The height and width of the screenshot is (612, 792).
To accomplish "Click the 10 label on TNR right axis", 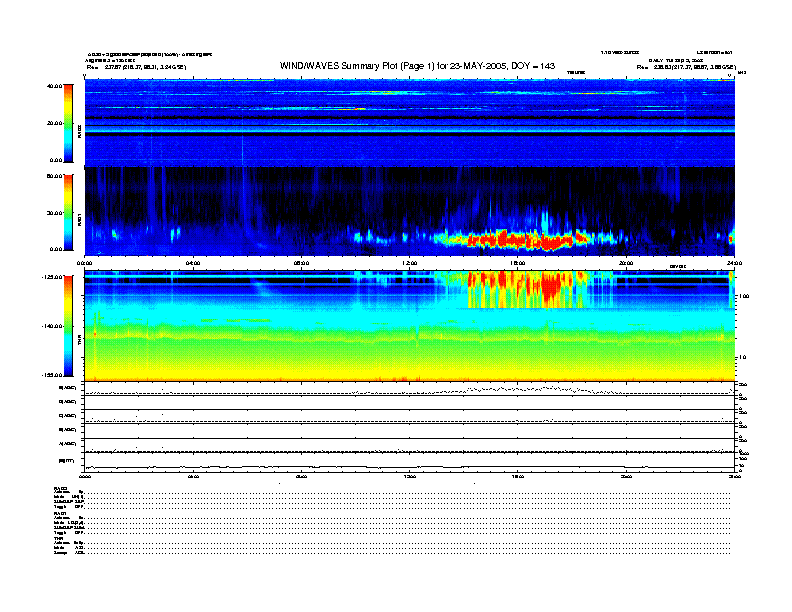I will coord(742,358).
